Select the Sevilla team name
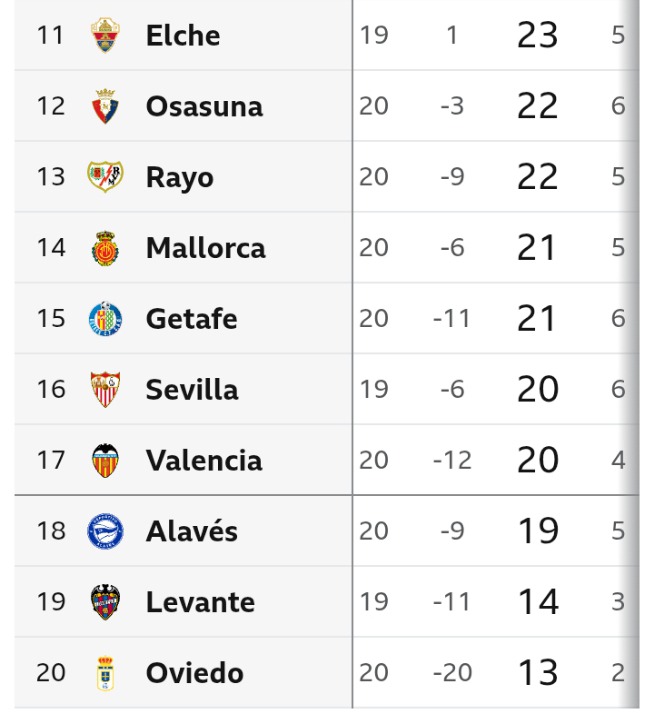 click(x=192, y=390)
